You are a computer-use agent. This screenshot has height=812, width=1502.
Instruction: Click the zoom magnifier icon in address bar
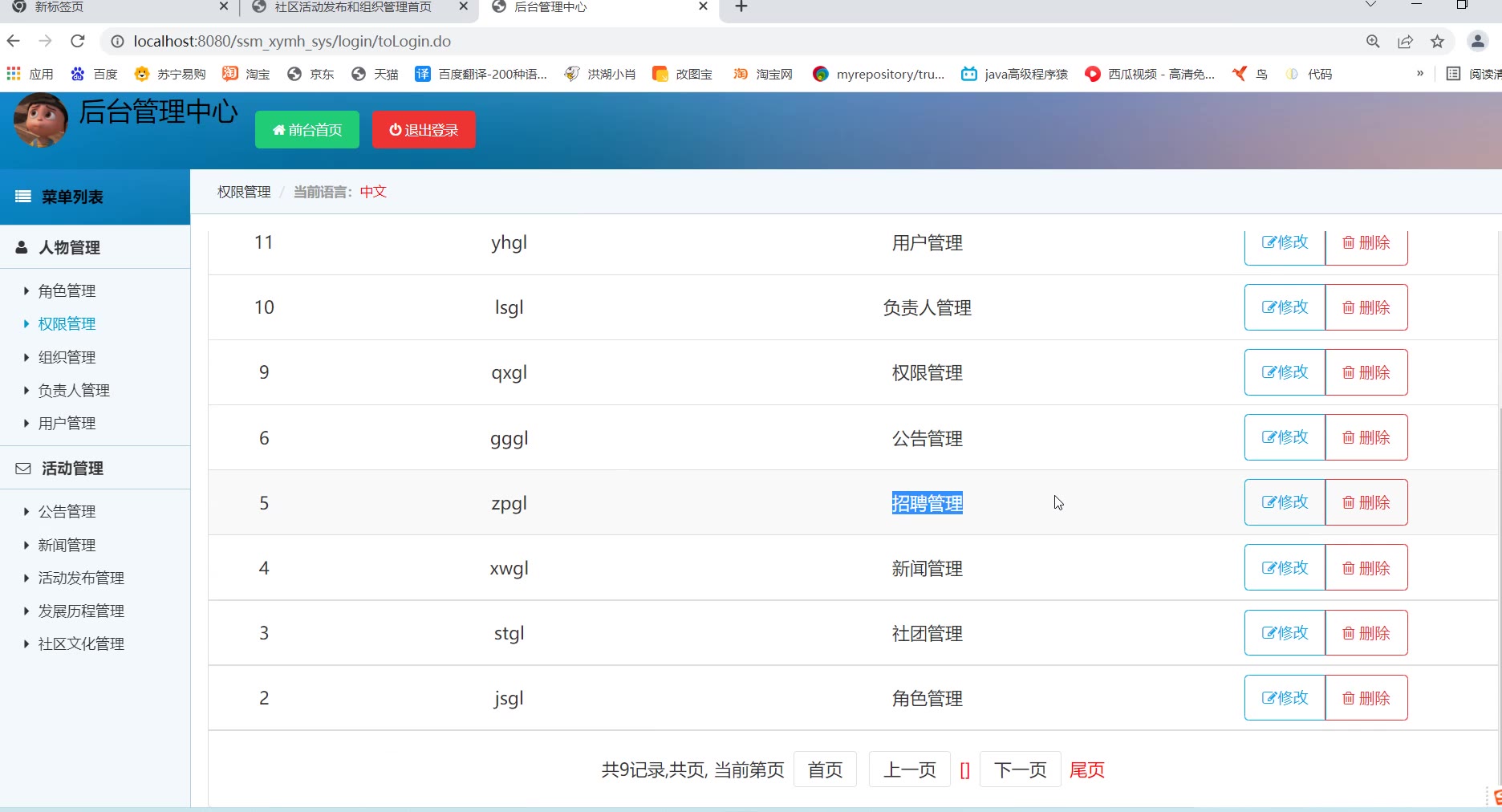pyautogui.click(x=1373, y=42)
